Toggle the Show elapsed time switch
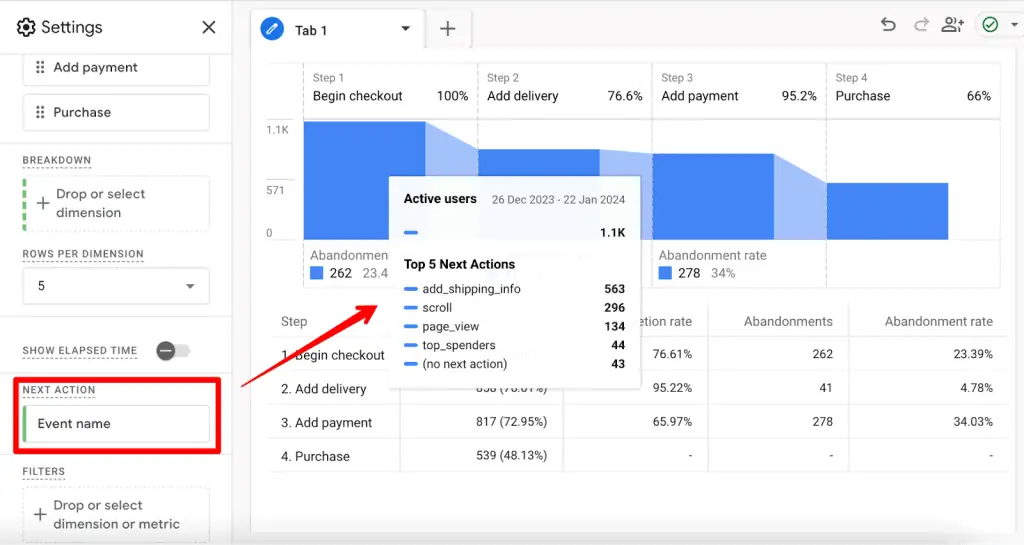This screenshot has height=545, width=1024. (173, 351)
